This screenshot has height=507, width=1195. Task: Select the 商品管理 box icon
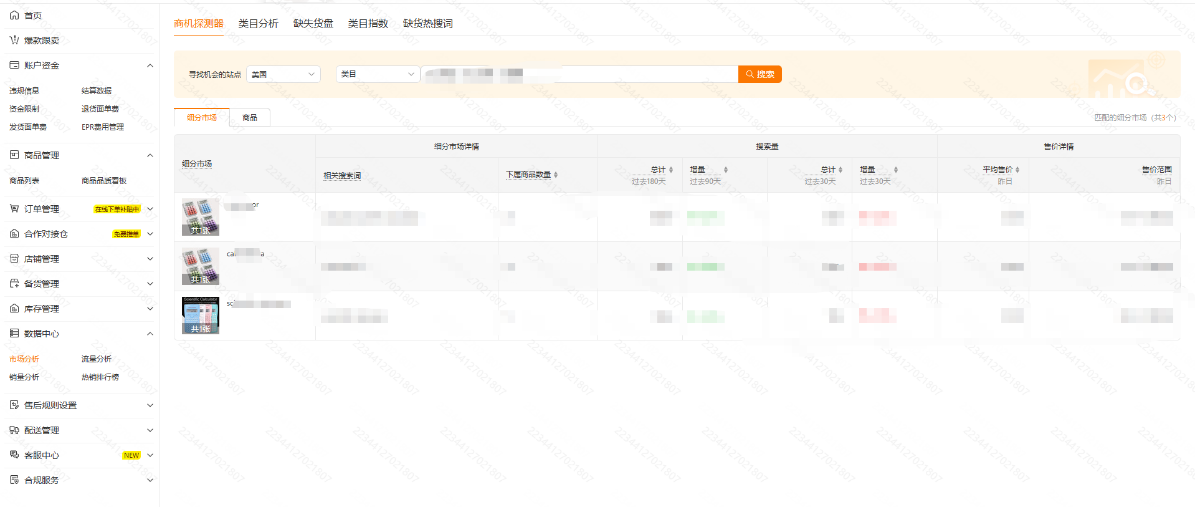[x=14, y=155]
